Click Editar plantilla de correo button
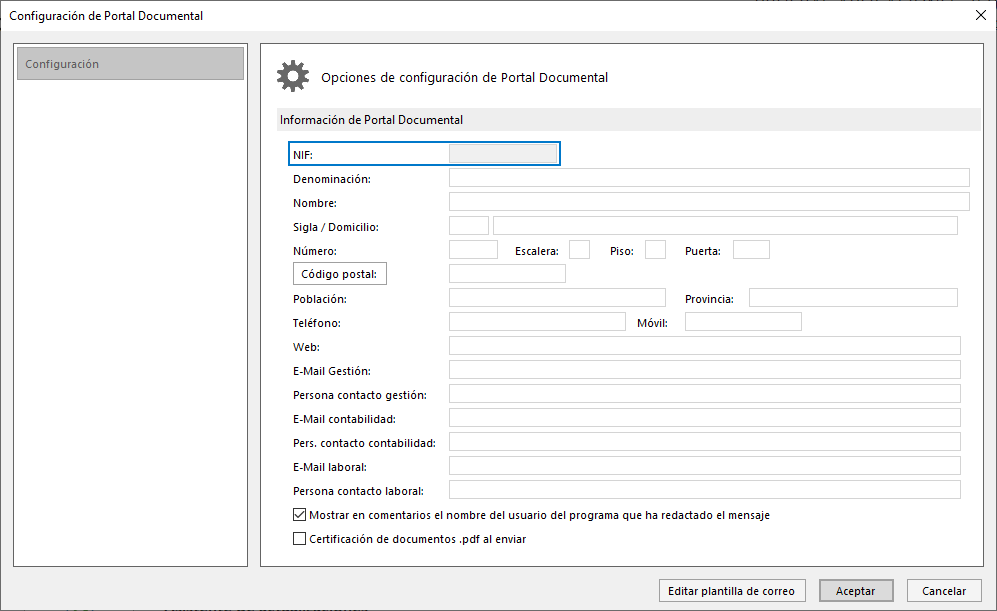The width and height of the screenshot is (997, 611). [732, 591]
